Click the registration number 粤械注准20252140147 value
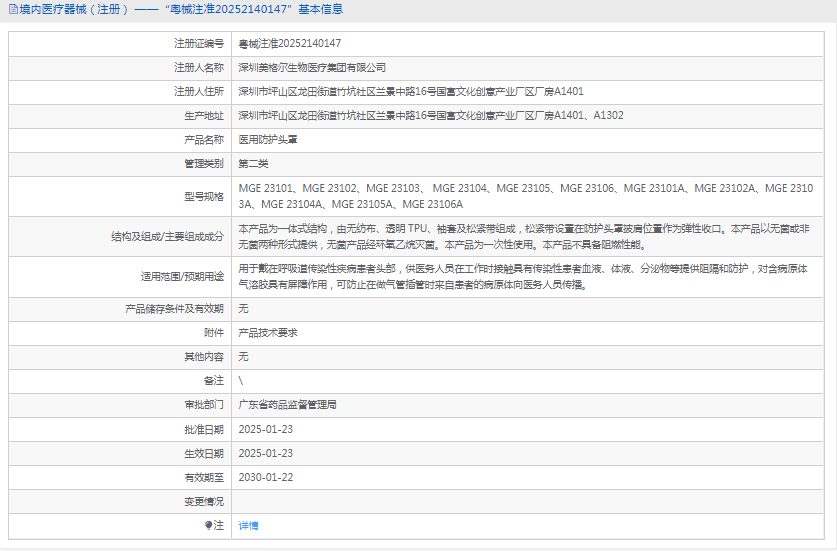The width and height of the screenshot is (837, 551). pyautogui.click(x=290, y=43)
